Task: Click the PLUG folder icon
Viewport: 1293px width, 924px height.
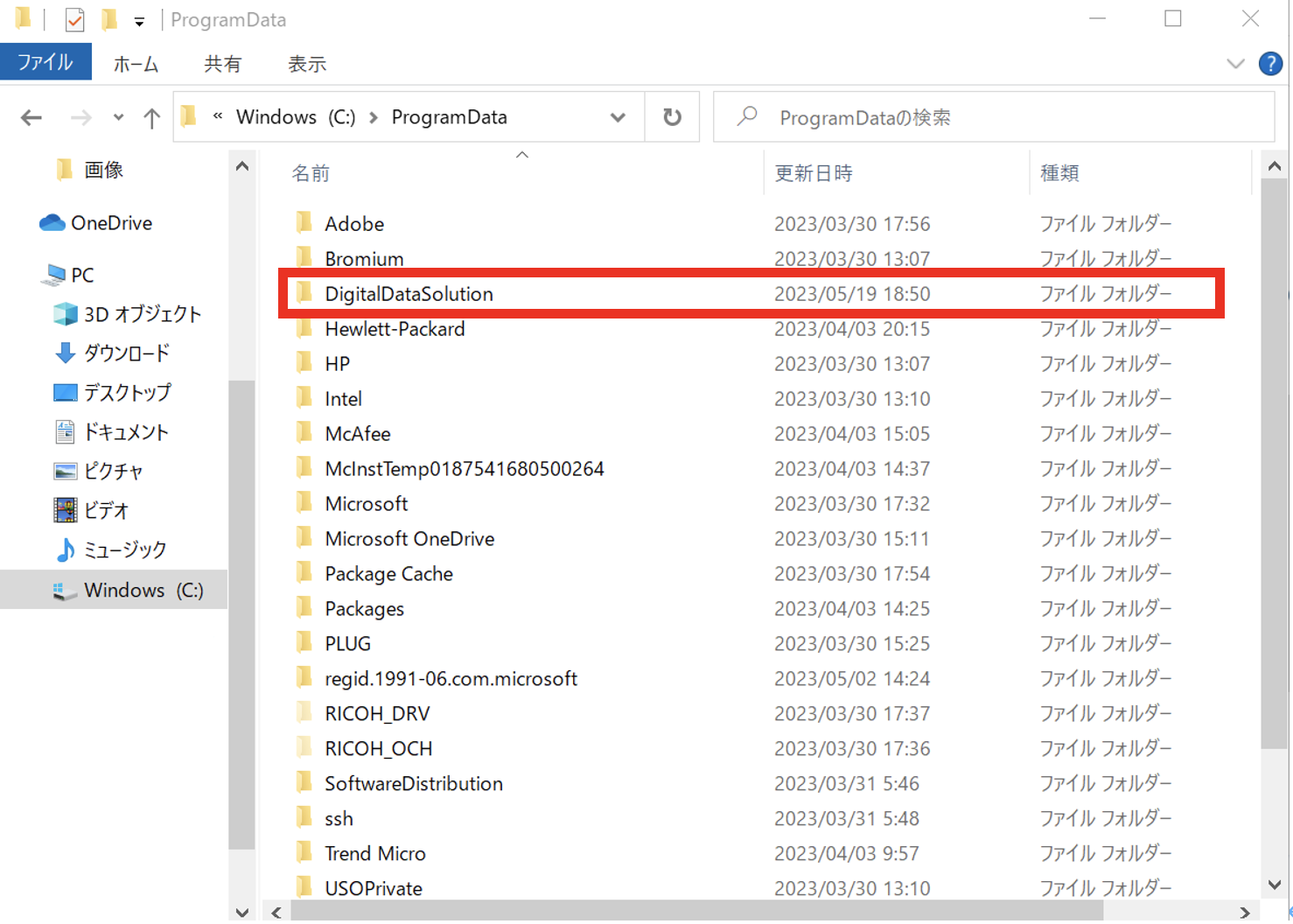Action: tap(304, 642)
